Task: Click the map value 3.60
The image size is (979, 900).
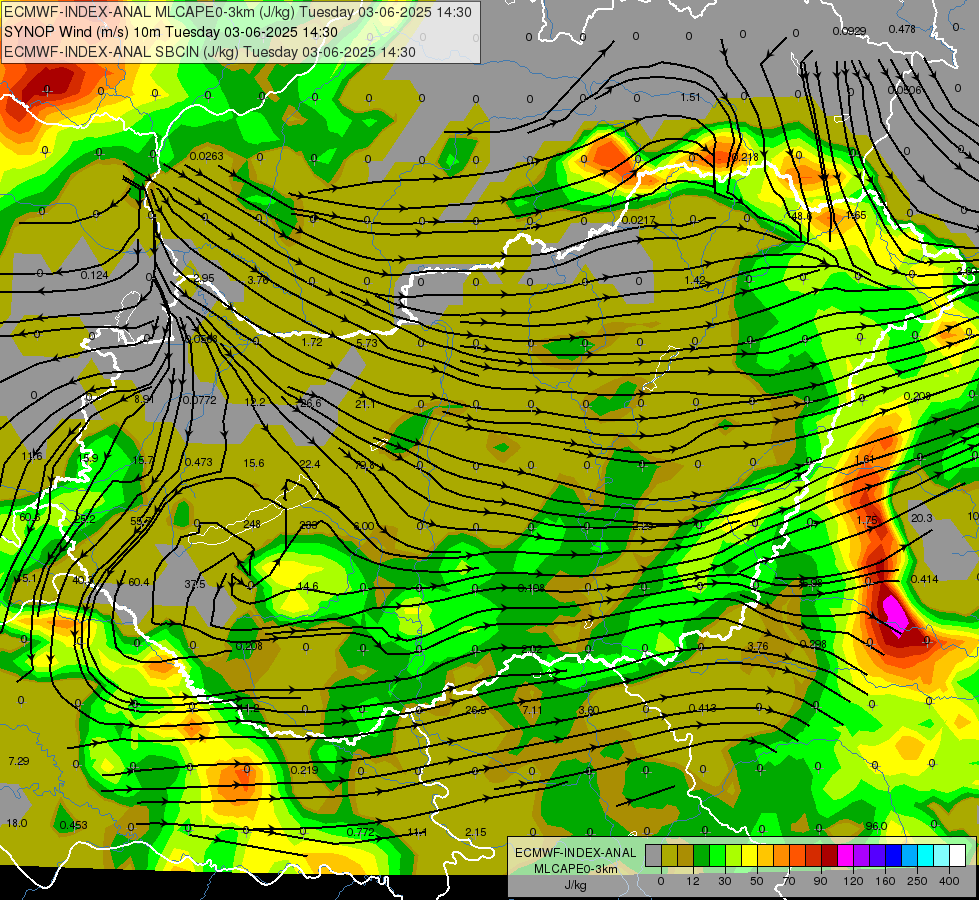Action: click(589, 710)
